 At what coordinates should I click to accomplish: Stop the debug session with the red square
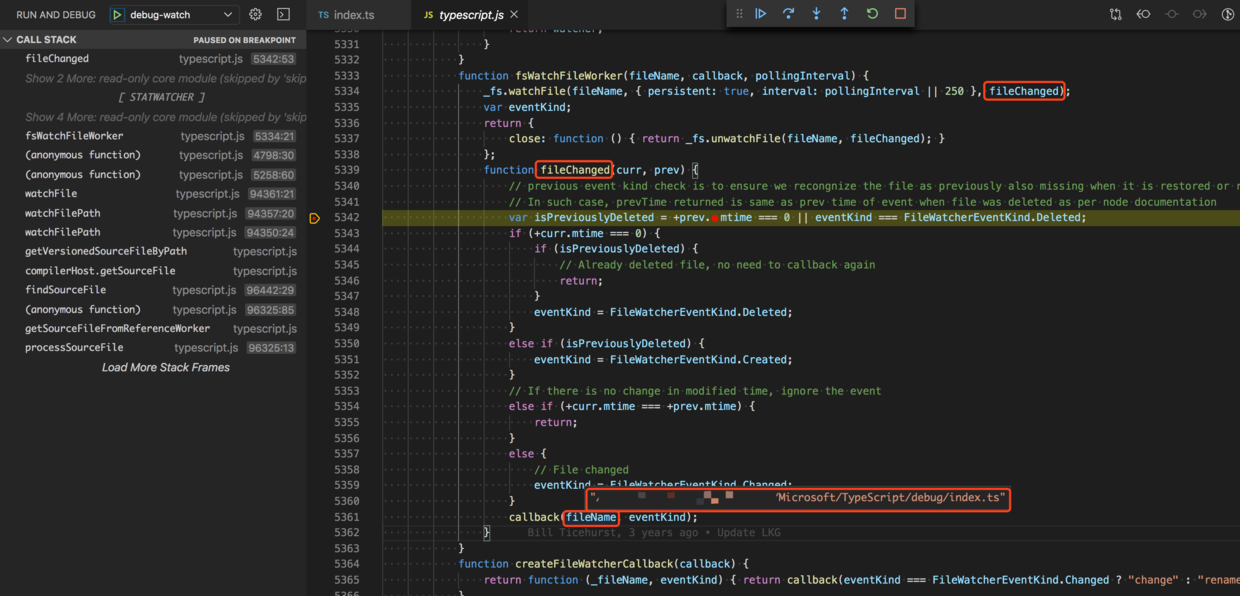[x=898, y=13]
